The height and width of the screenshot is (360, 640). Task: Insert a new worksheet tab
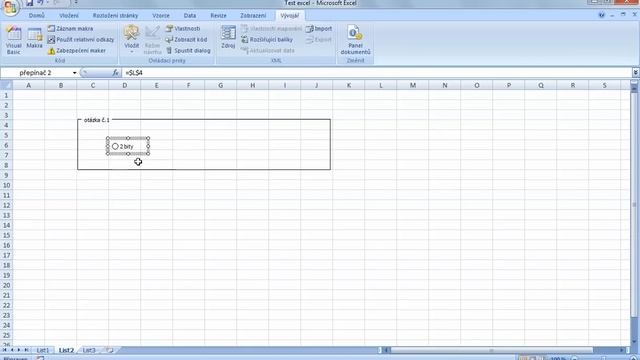[109, 350]
